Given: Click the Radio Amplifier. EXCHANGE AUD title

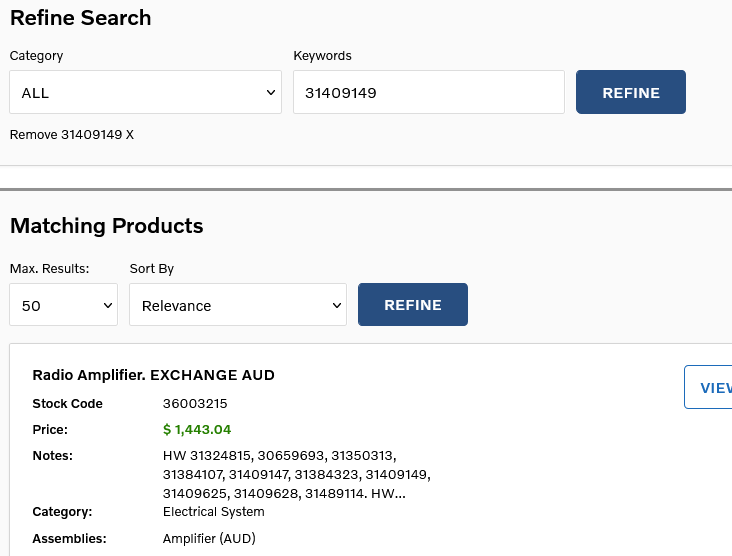Looking at the screenshot, I should (x=153, y=375).
